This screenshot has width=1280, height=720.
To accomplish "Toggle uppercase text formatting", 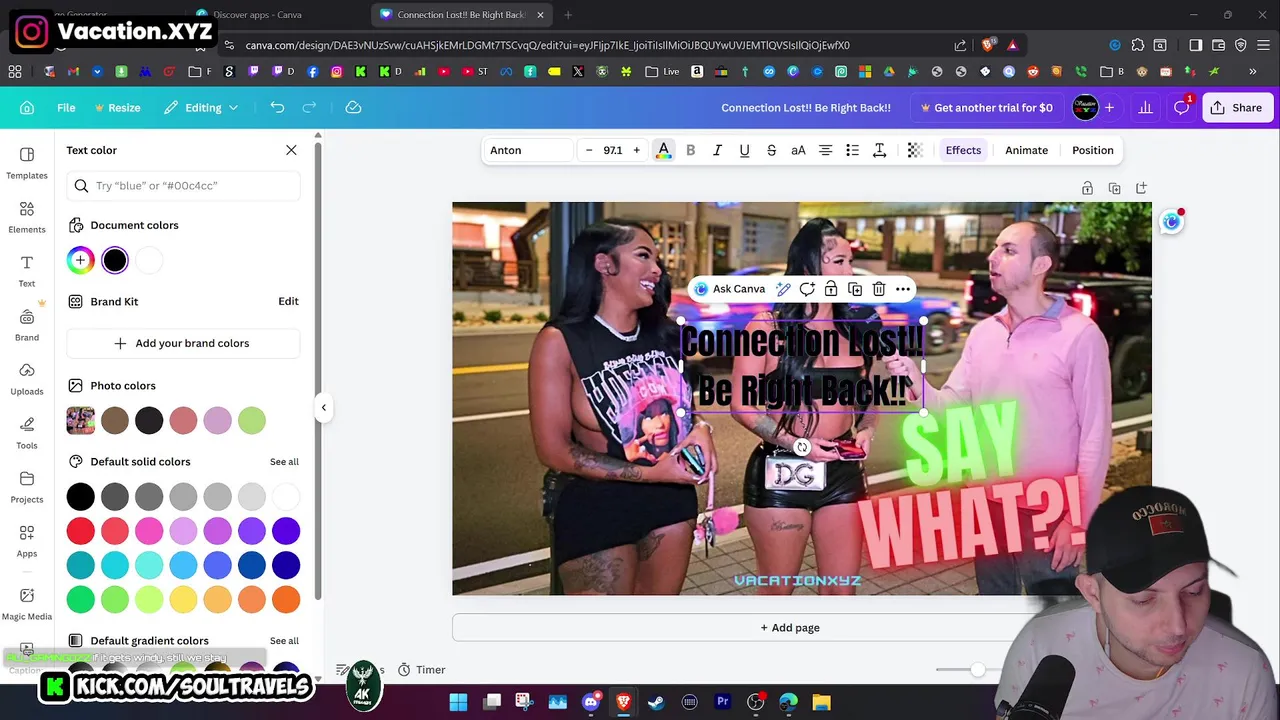I will 798,150.
